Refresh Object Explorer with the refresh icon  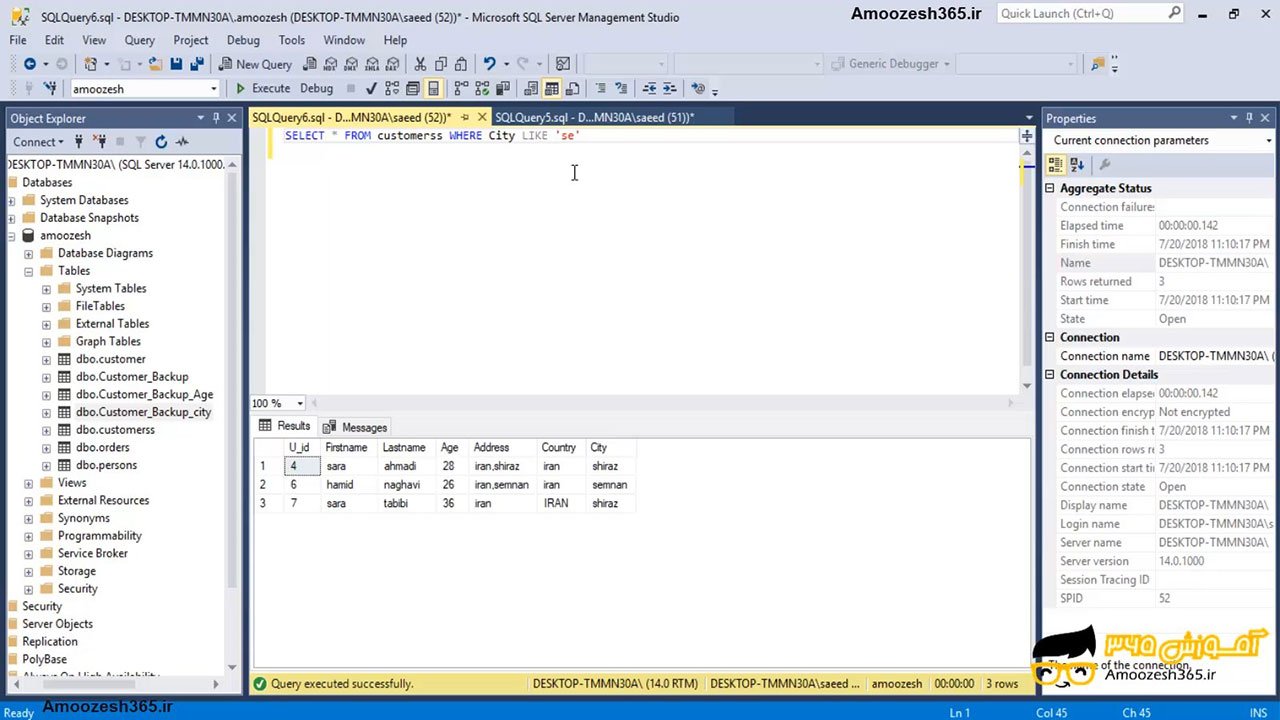(161, 142)
